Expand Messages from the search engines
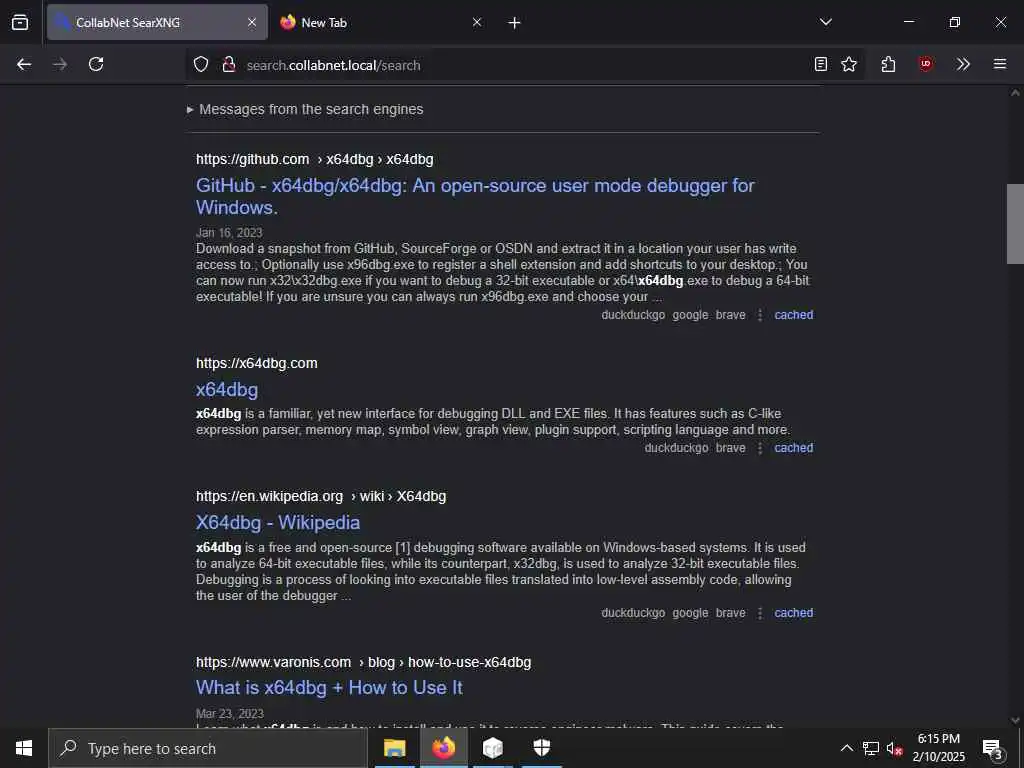Image resolution: width=1024 pixels, height=768 pixels. [305, 110]
